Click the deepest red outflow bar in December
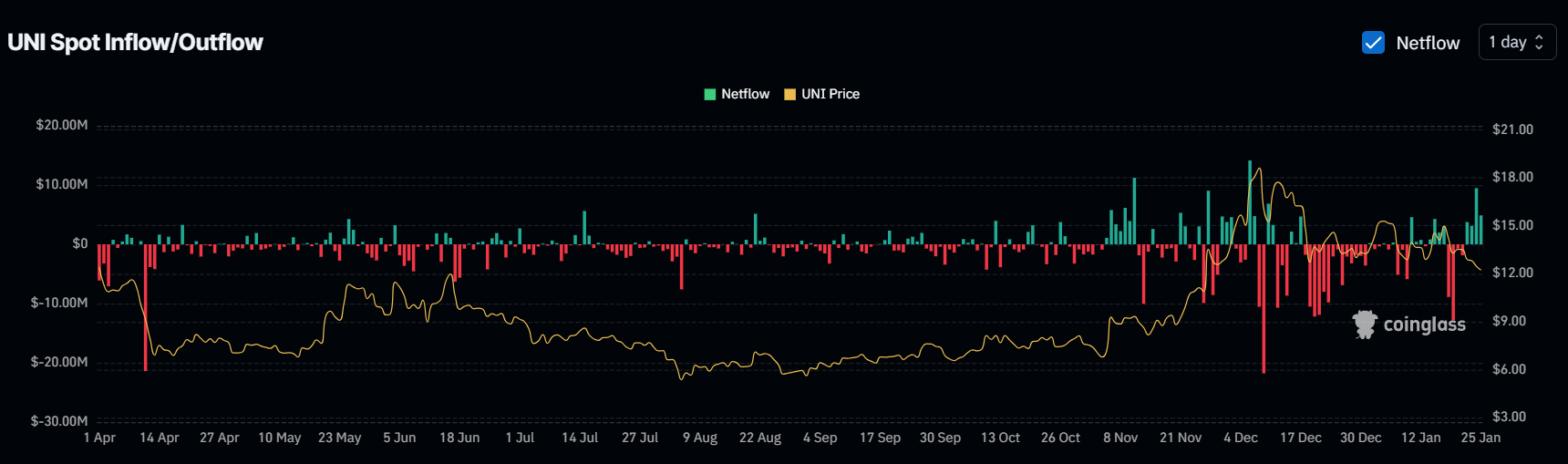This screenshot has height=464, width=1568. (x=1264, y=308)
